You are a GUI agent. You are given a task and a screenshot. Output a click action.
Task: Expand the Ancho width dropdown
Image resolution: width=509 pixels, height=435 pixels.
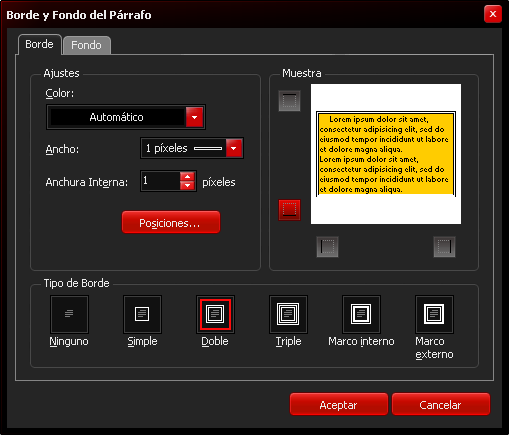point(234,148)
